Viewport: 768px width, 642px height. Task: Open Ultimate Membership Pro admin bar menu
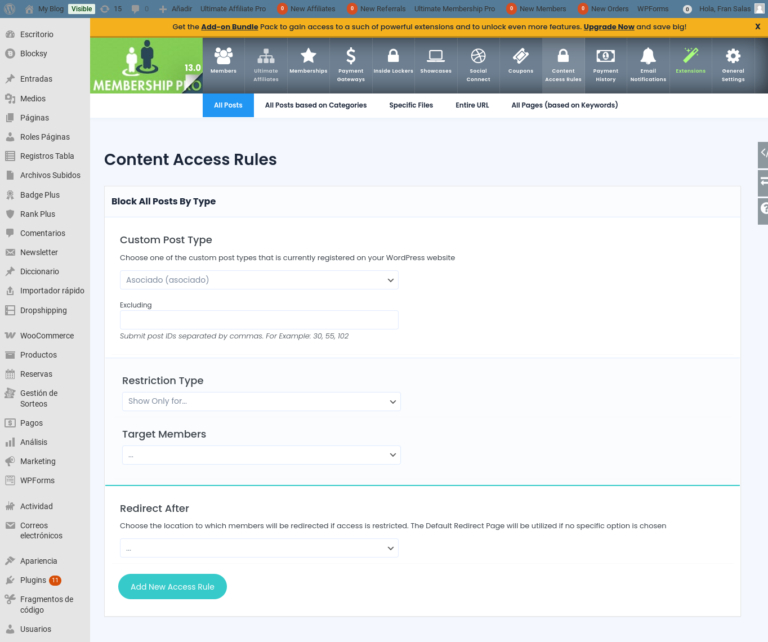[455, 9]
